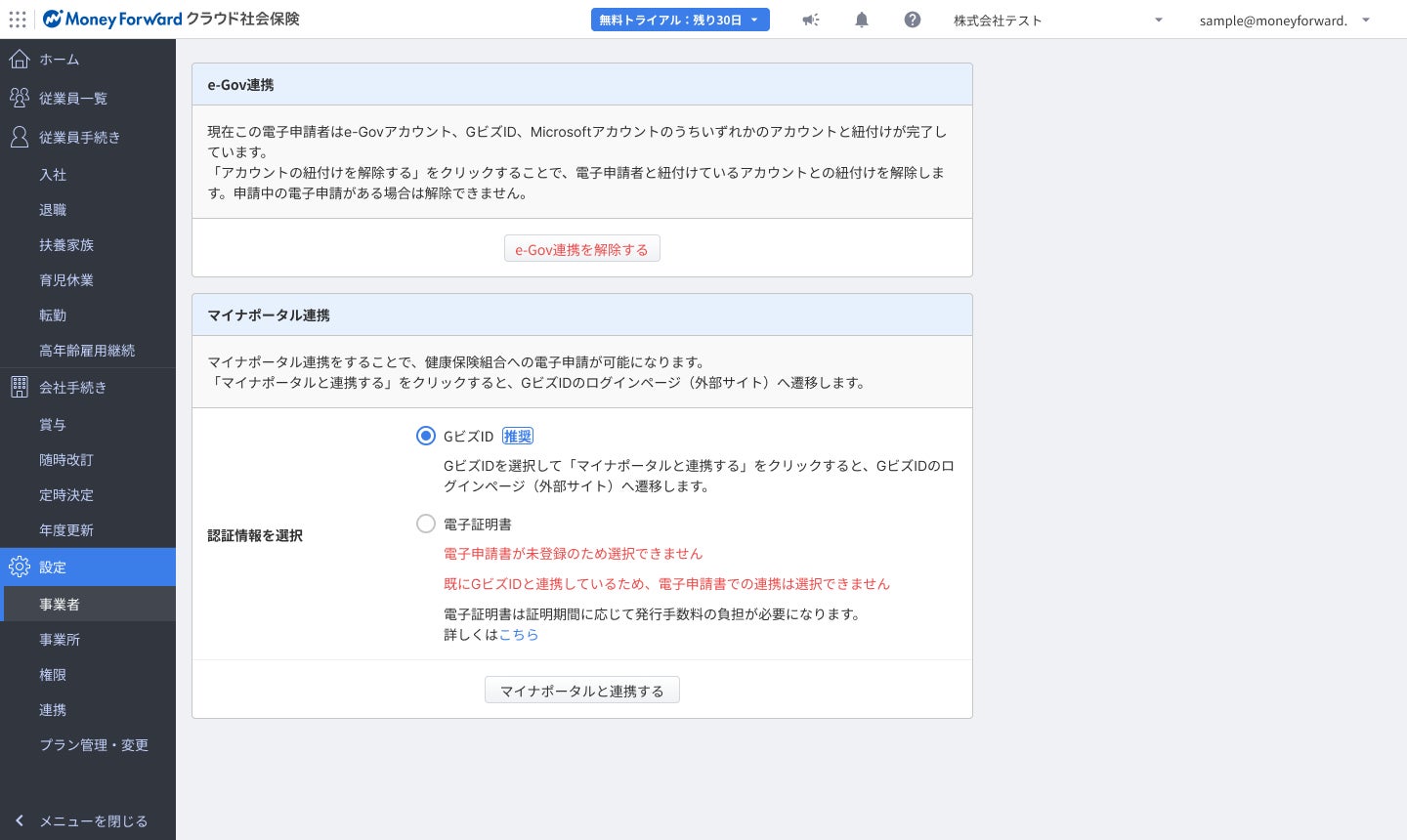The width and height of the screenshot is (1407, 840).
Task: Open the app launcher grid icon
Action: [x=18, y=20]
